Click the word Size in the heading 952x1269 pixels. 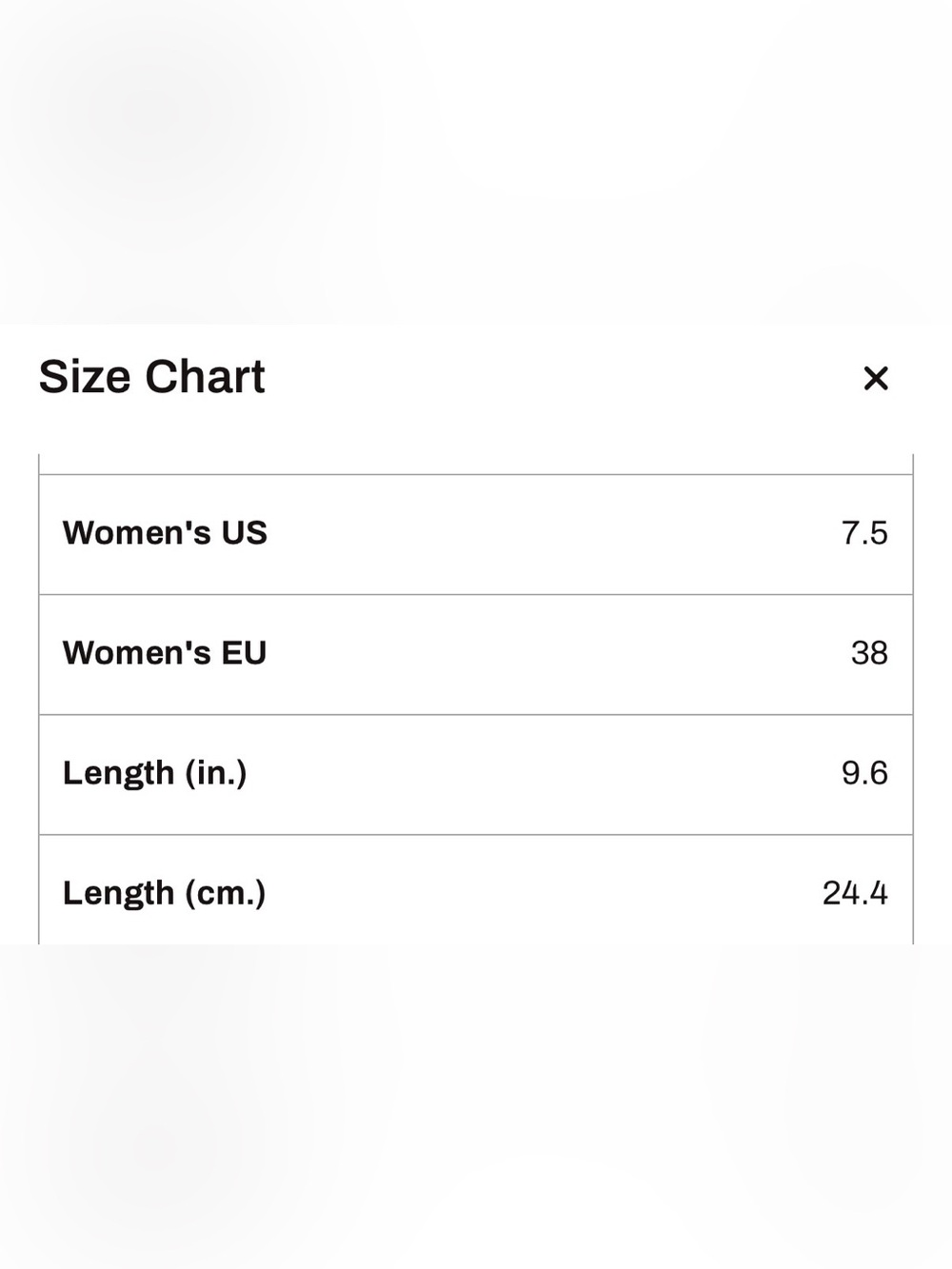85,377
